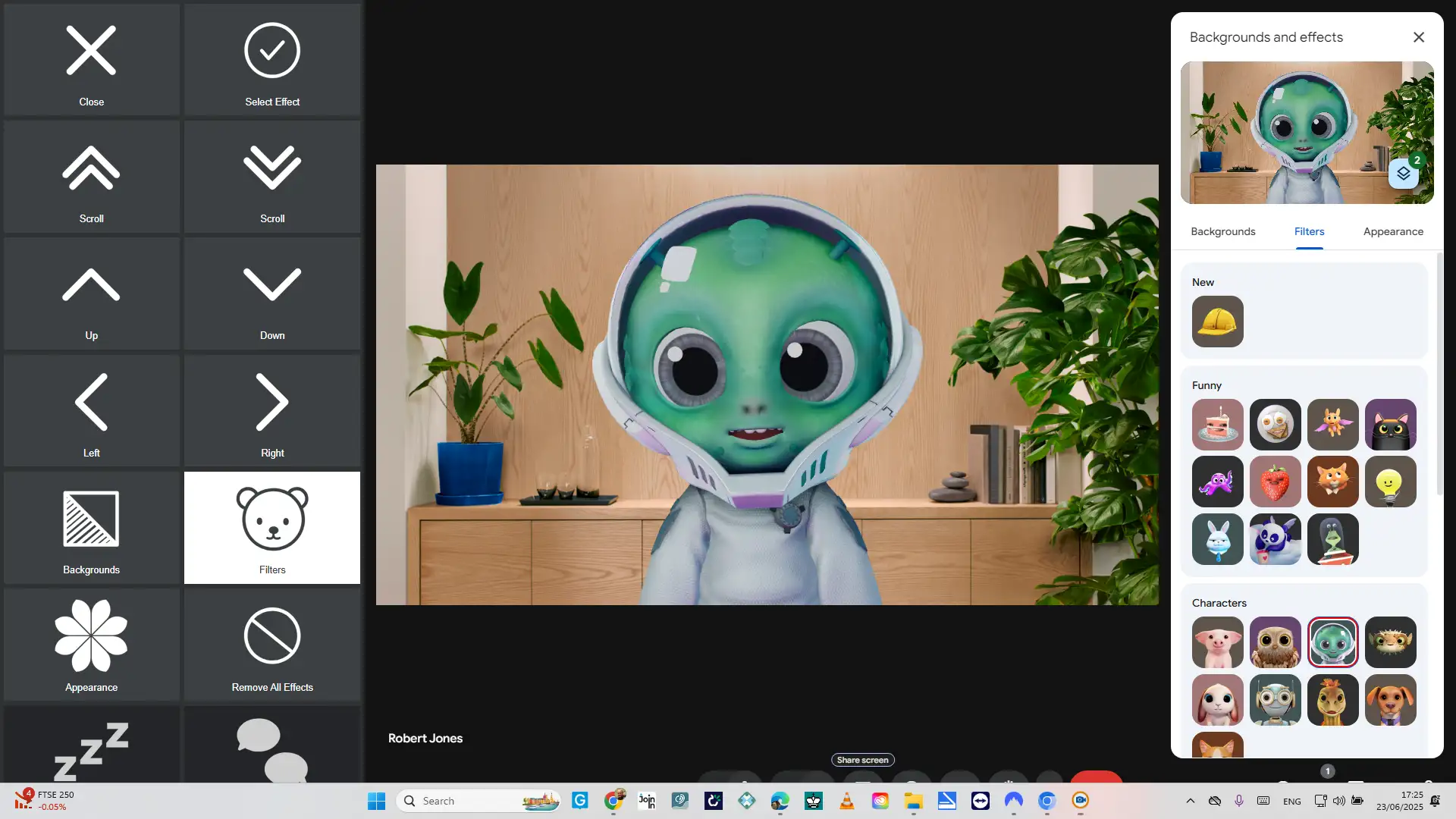Select the yellow hard hat filter
Screen dimensions: 1456x819
pyautogui.click(x=1217, y=322)
